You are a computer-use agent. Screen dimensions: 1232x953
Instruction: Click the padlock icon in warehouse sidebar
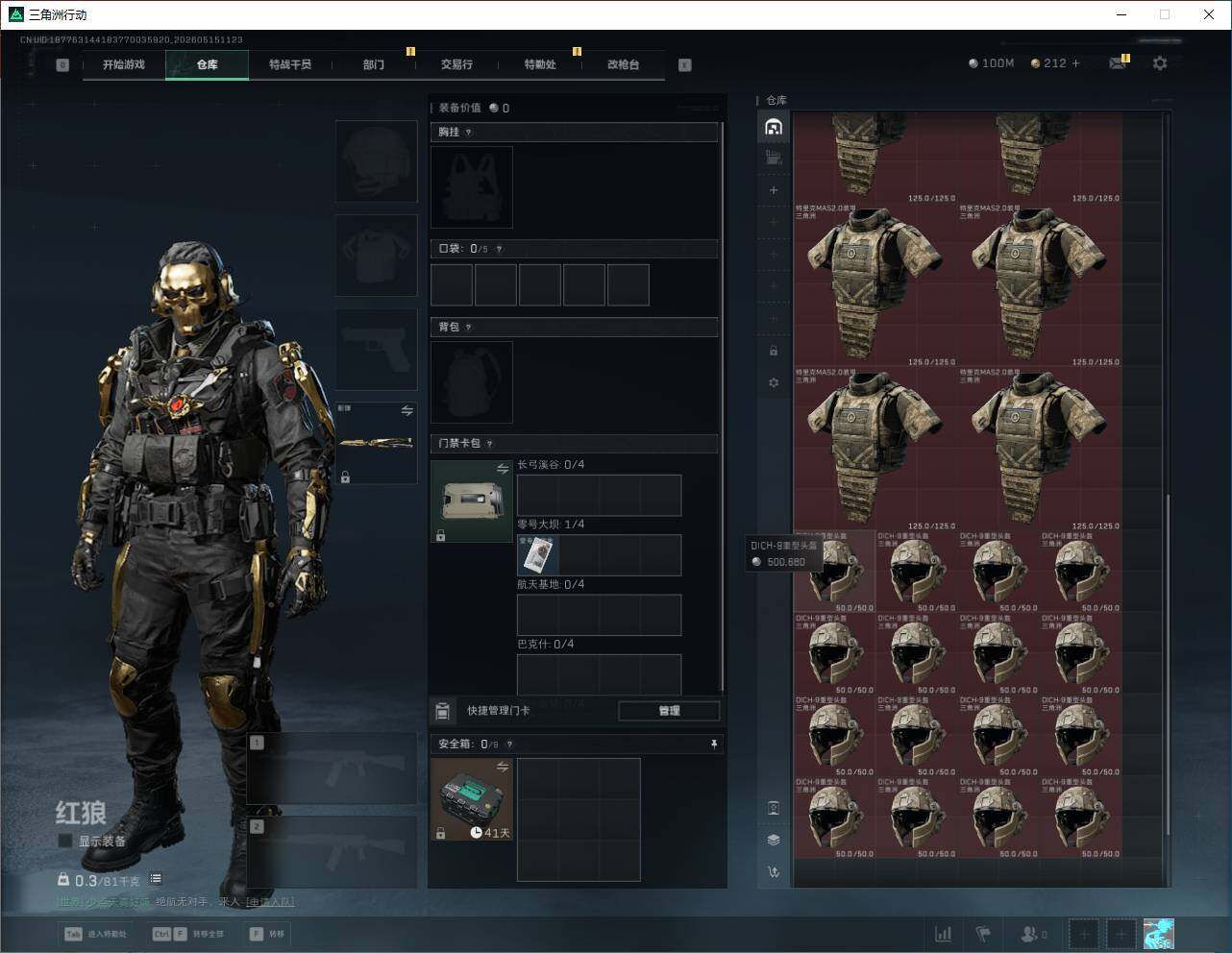(774, 351)
